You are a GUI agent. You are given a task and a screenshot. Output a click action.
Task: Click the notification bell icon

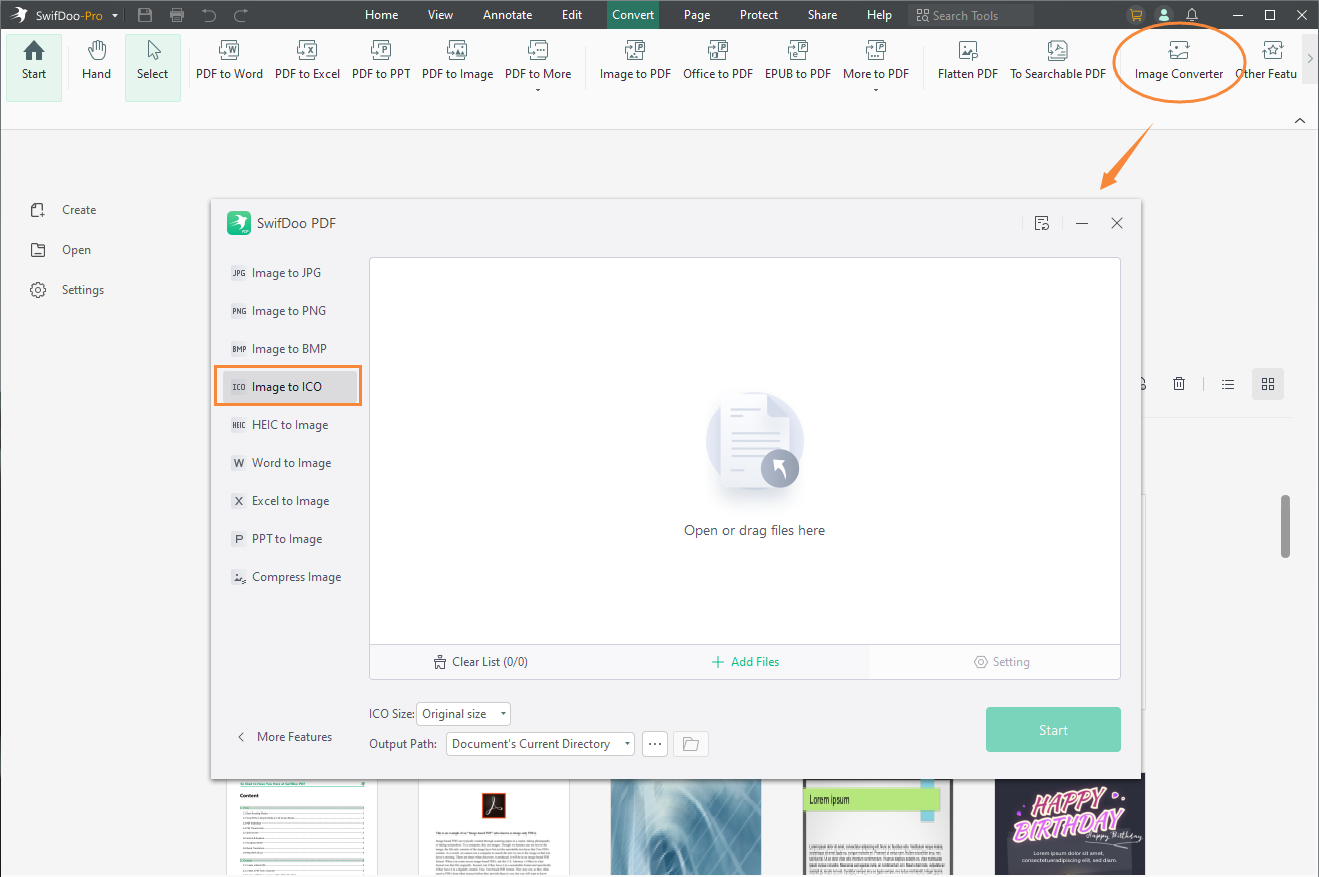[1192, 15]
